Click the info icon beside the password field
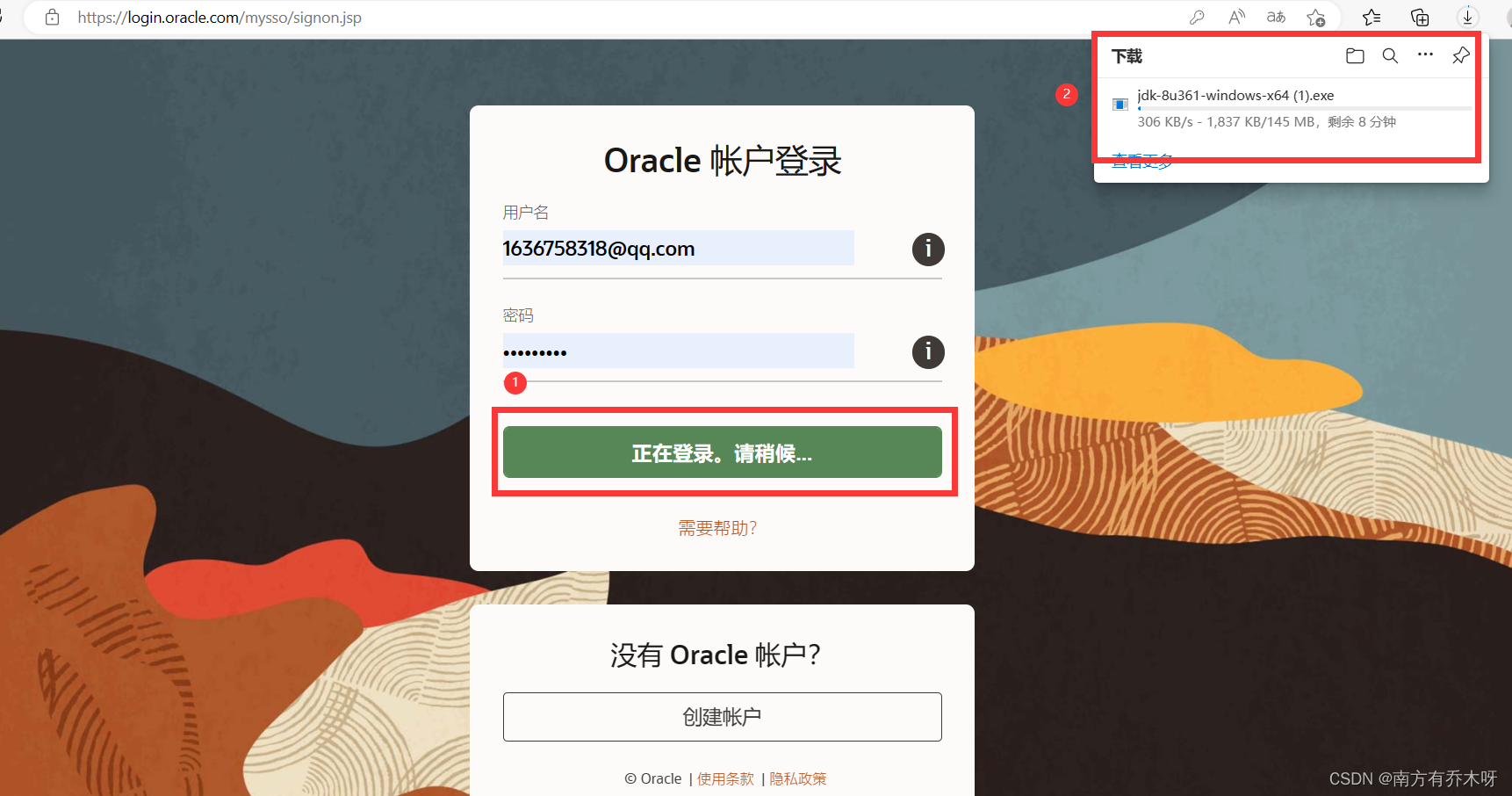This screenshot has width=1512, height=796. point(928,352)
